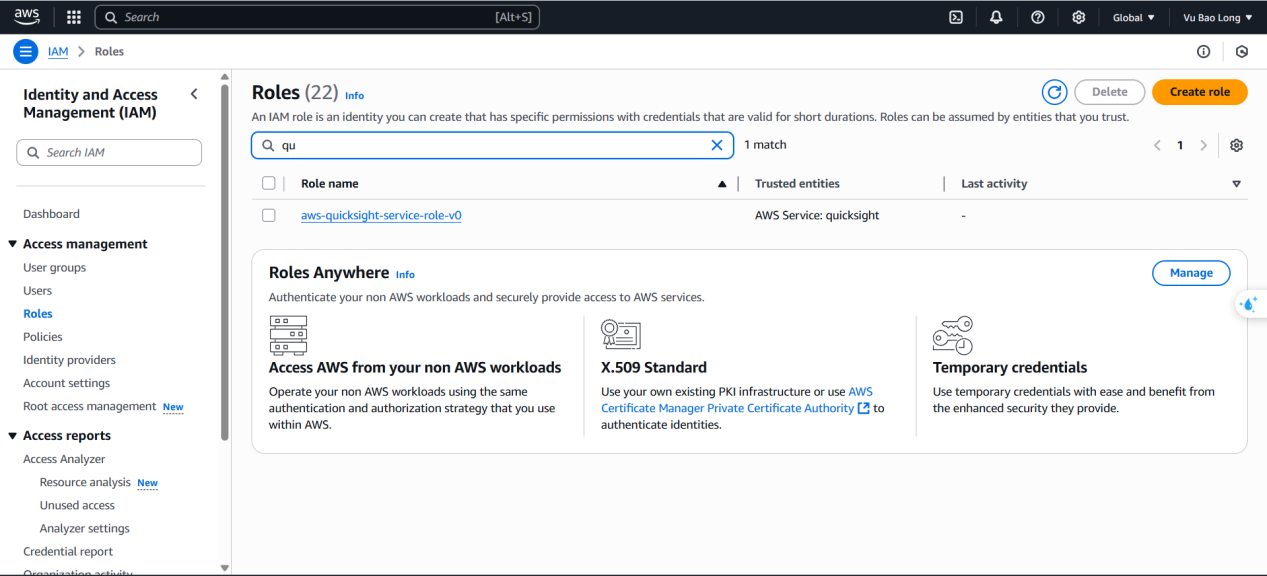The height and width of the screenshot is (576, 1267).
Task: Click the Delete button
Action: (1109, 92)
